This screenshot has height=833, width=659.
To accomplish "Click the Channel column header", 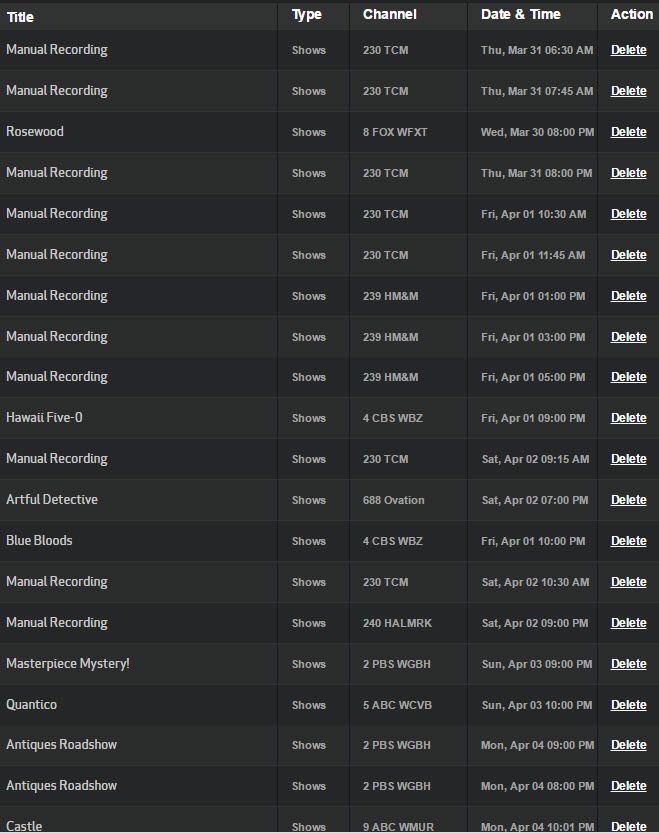I will 390,14.
